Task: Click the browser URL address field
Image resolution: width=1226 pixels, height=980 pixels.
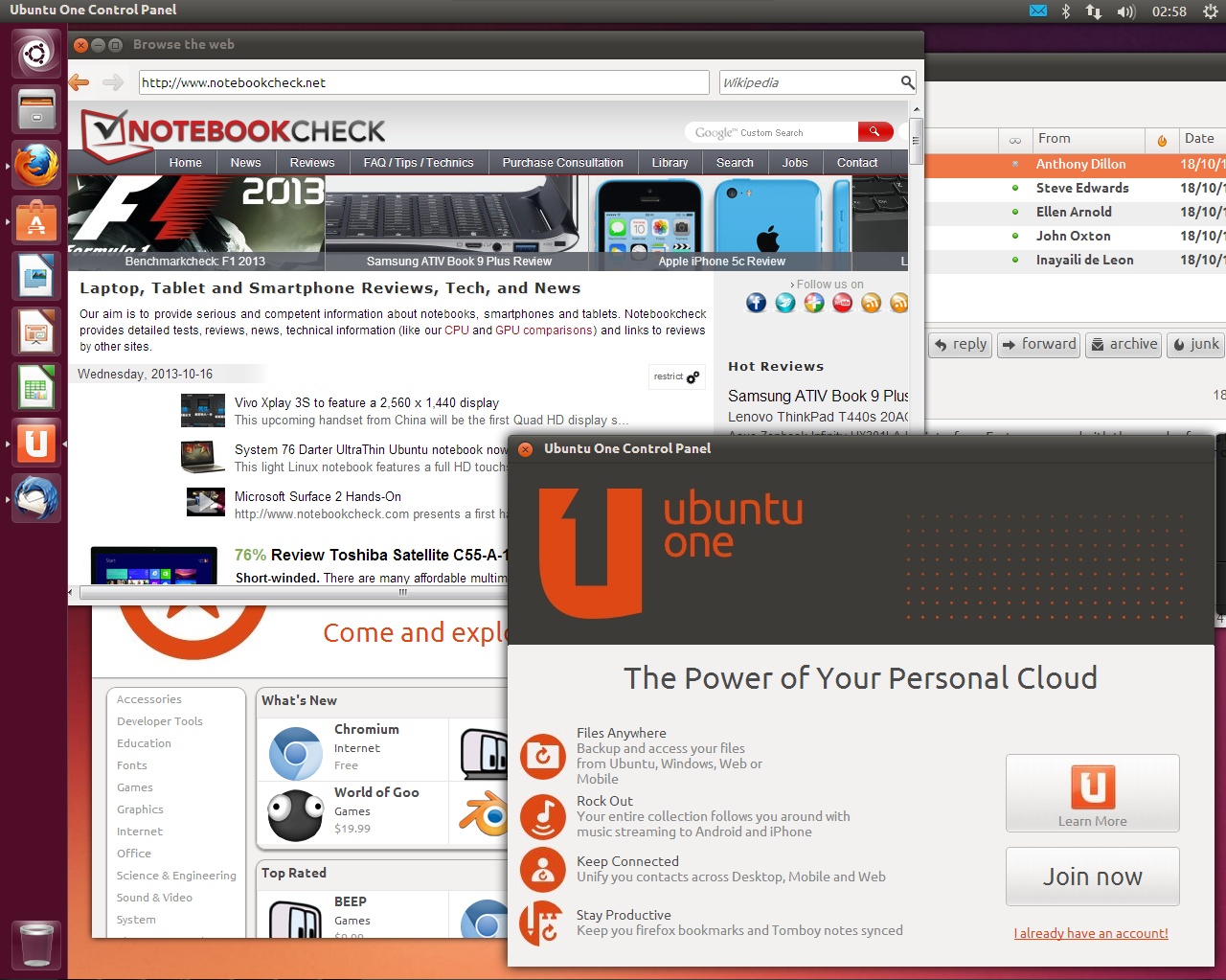Action: point(424,82)
